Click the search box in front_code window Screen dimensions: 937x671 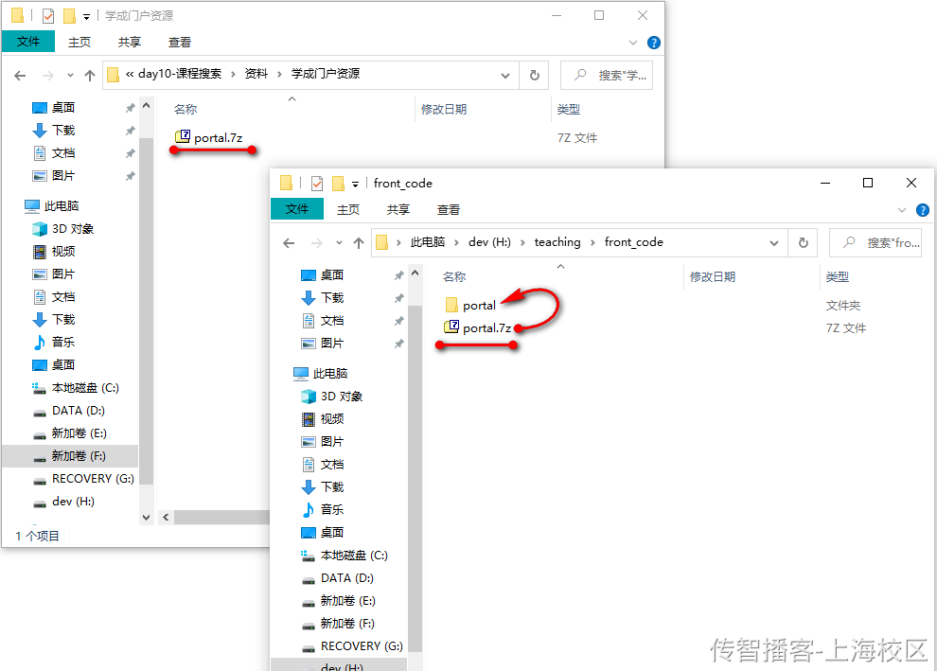click(x=875, y=243)
